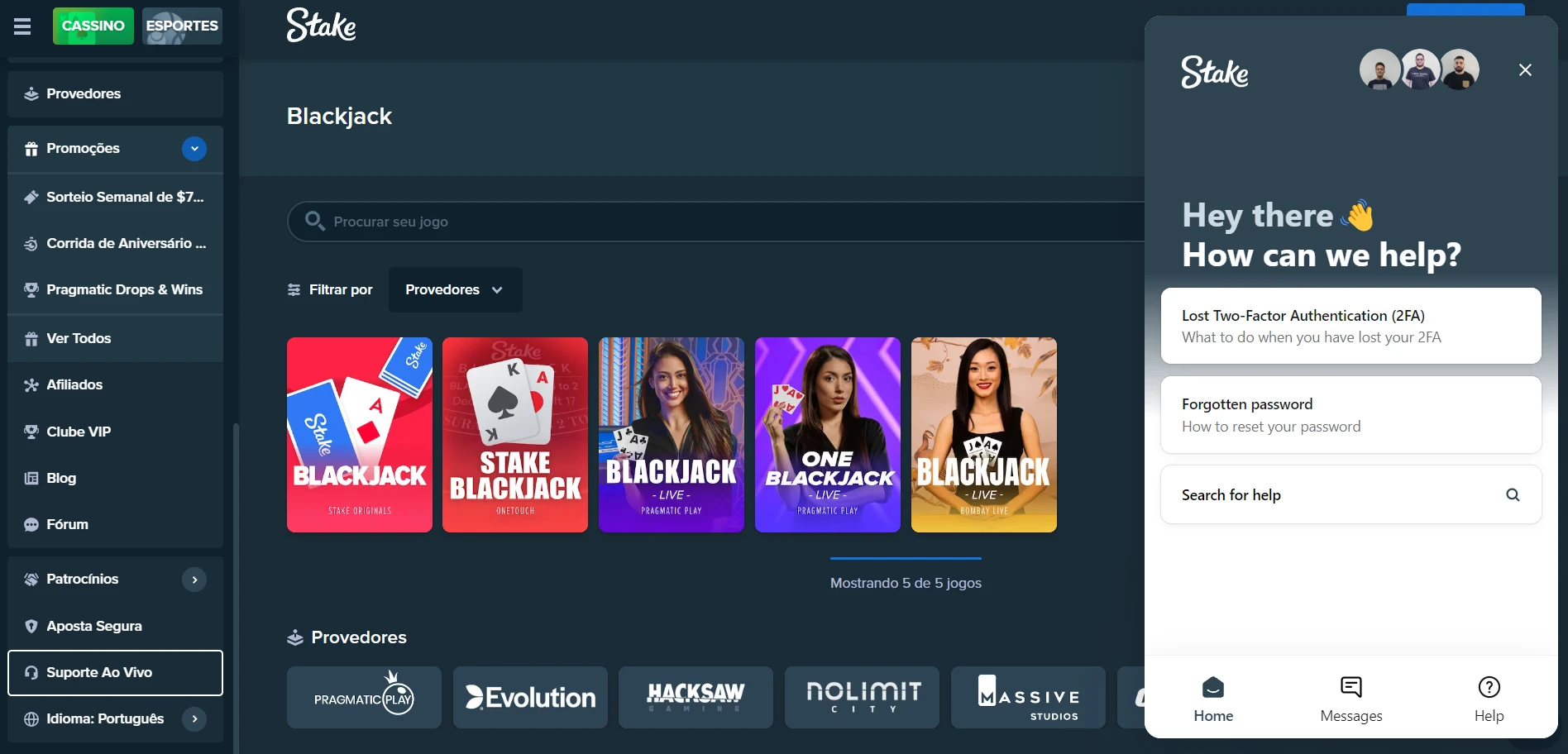Switch to Messages tab in chat
Image resolution: width=1568 pixels, height=754 pixels.
point(1351,699)
